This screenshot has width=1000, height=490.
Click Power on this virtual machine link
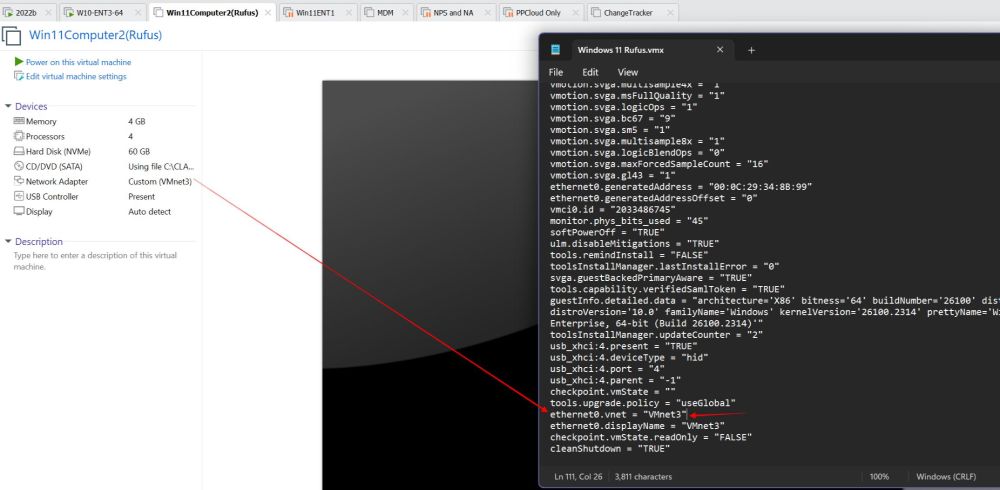click(78, 62)
